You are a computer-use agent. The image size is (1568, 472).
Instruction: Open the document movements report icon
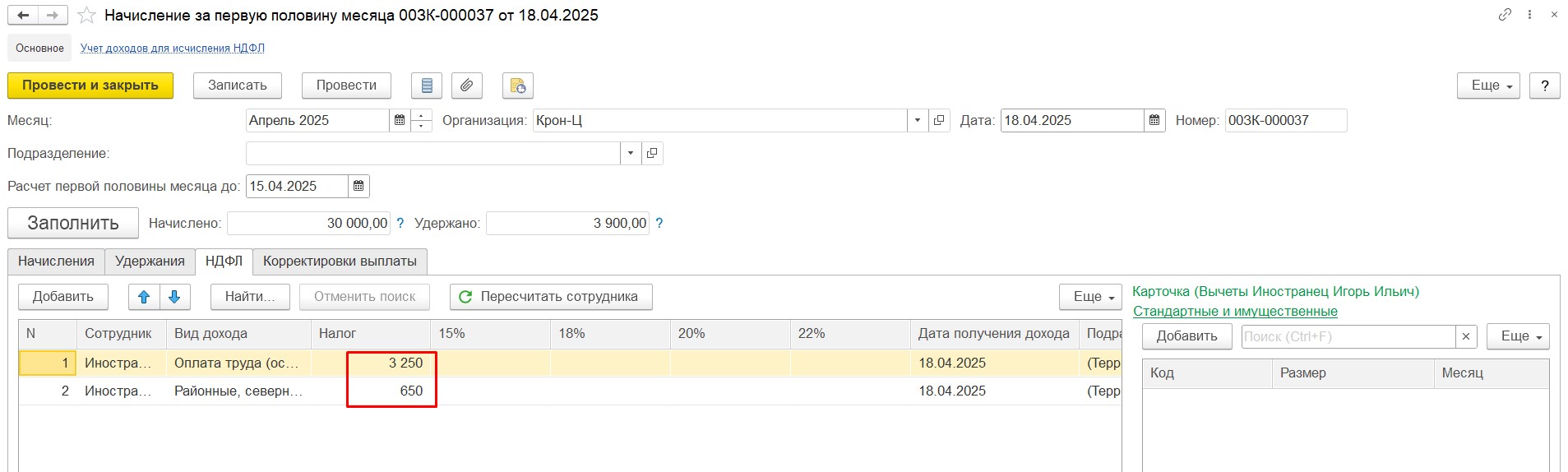coord(426,86)
